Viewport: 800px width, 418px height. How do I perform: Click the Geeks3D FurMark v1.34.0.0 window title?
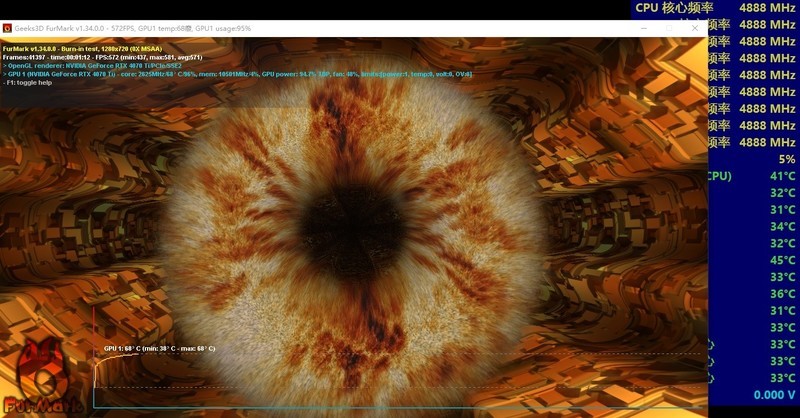click(133, 29)
